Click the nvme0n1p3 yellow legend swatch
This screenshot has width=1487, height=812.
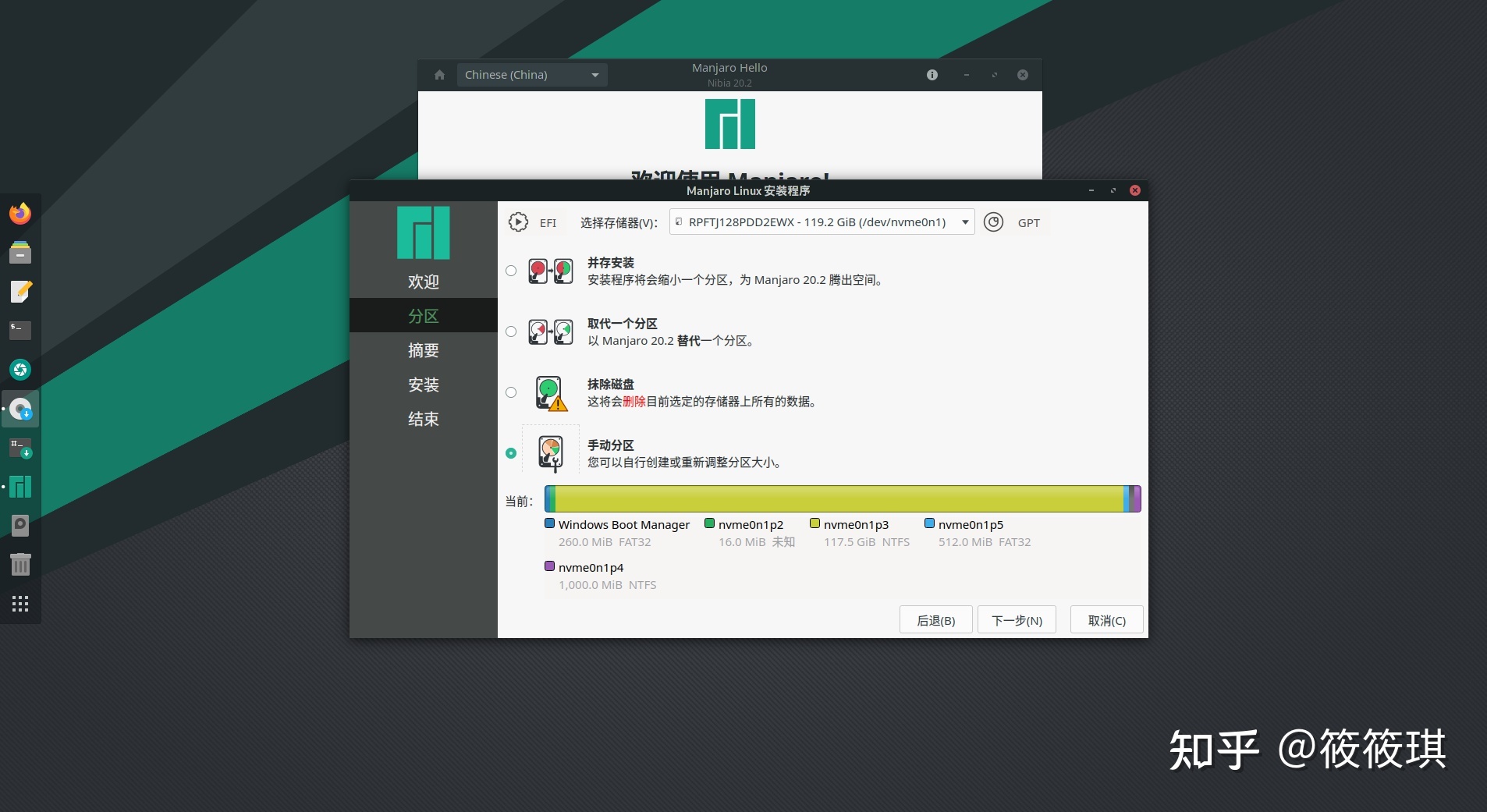[x=815, y=523]
